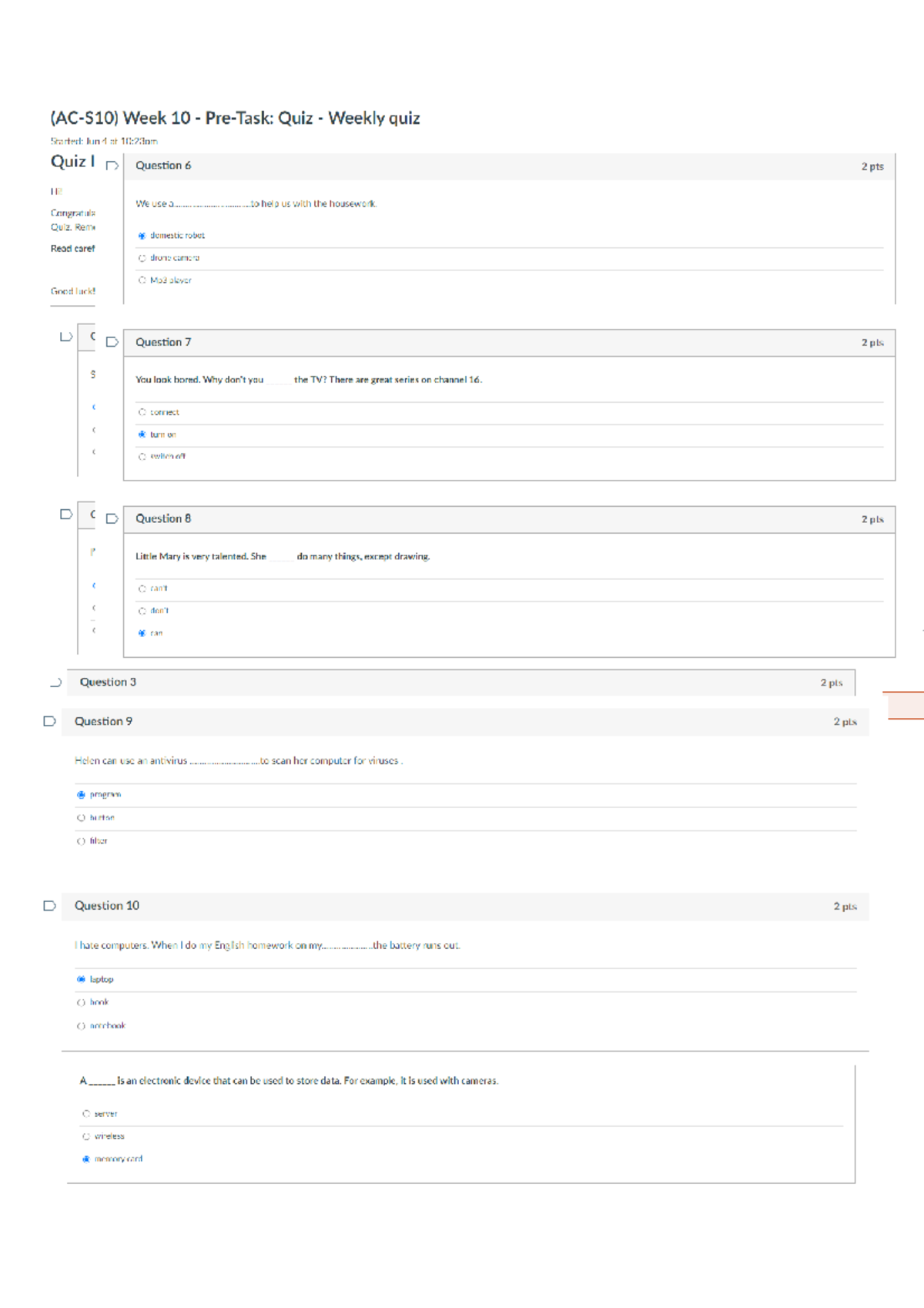Select the 'notebook' radio option

tap(82, 1026)
